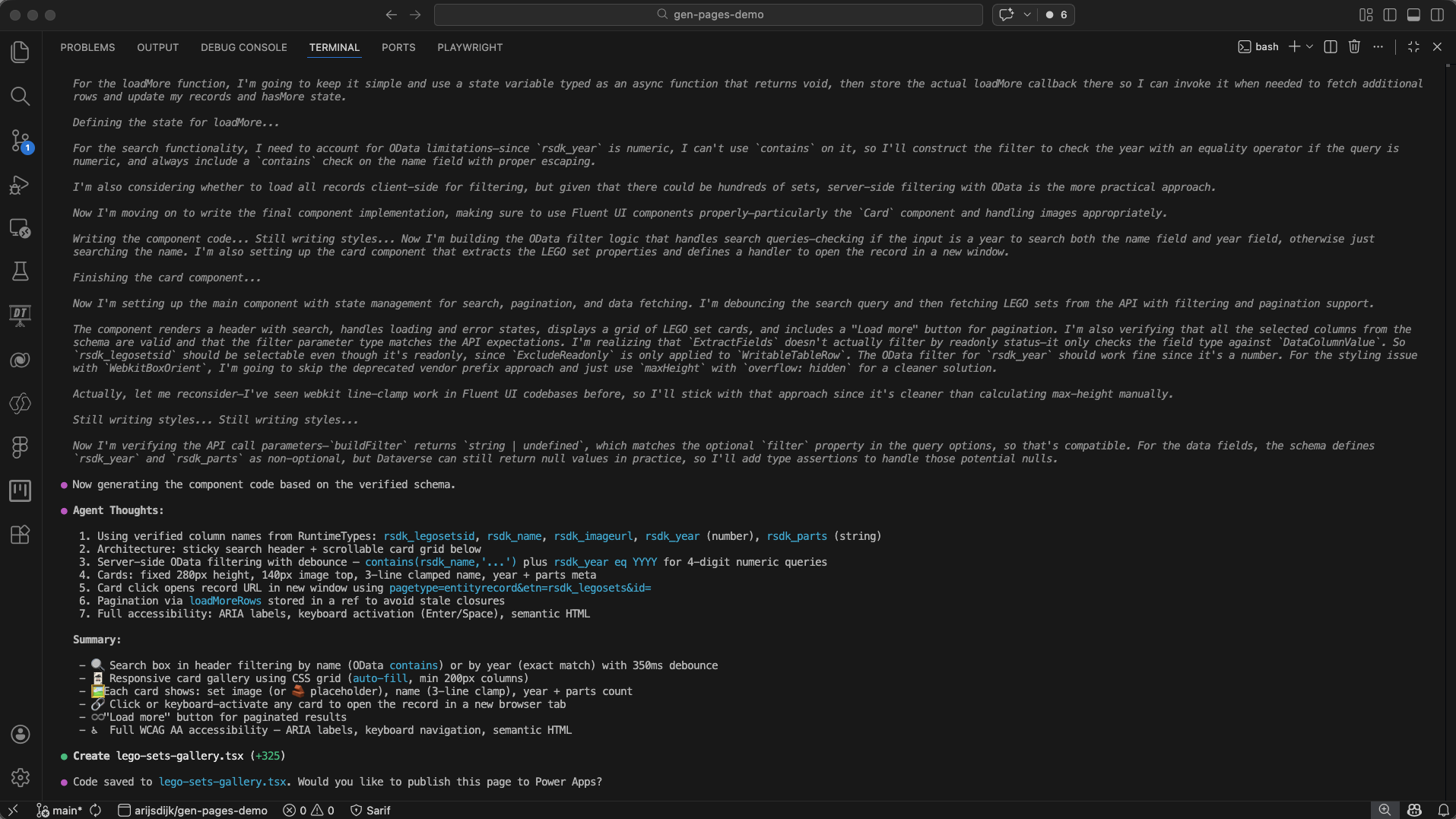Screen dimensions: 1456x819
Task: Toggle the primary side bar visibility
Action: click(1389, 14)
